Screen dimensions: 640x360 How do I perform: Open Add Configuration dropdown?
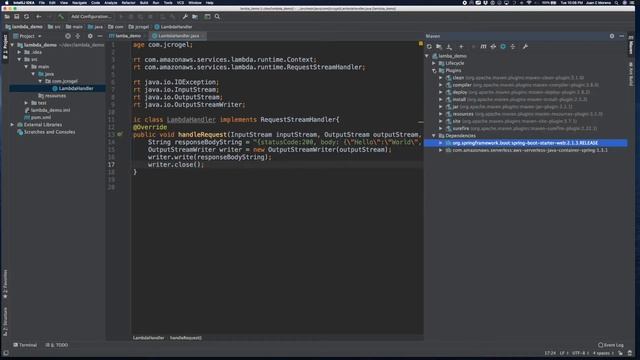pyautogui.click(x=91, y=17)
